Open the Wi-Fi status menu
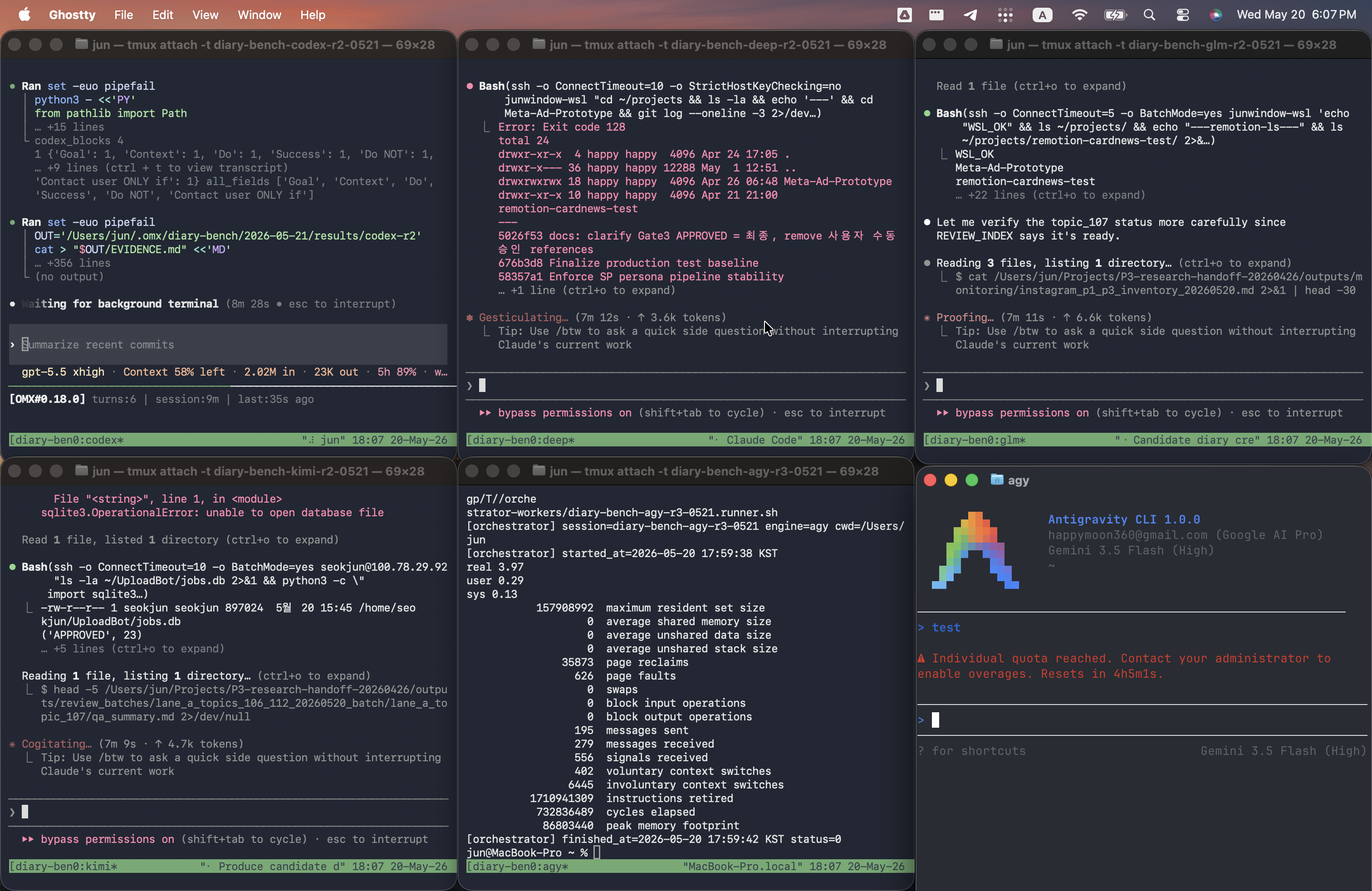 (x=1079, y=15)
